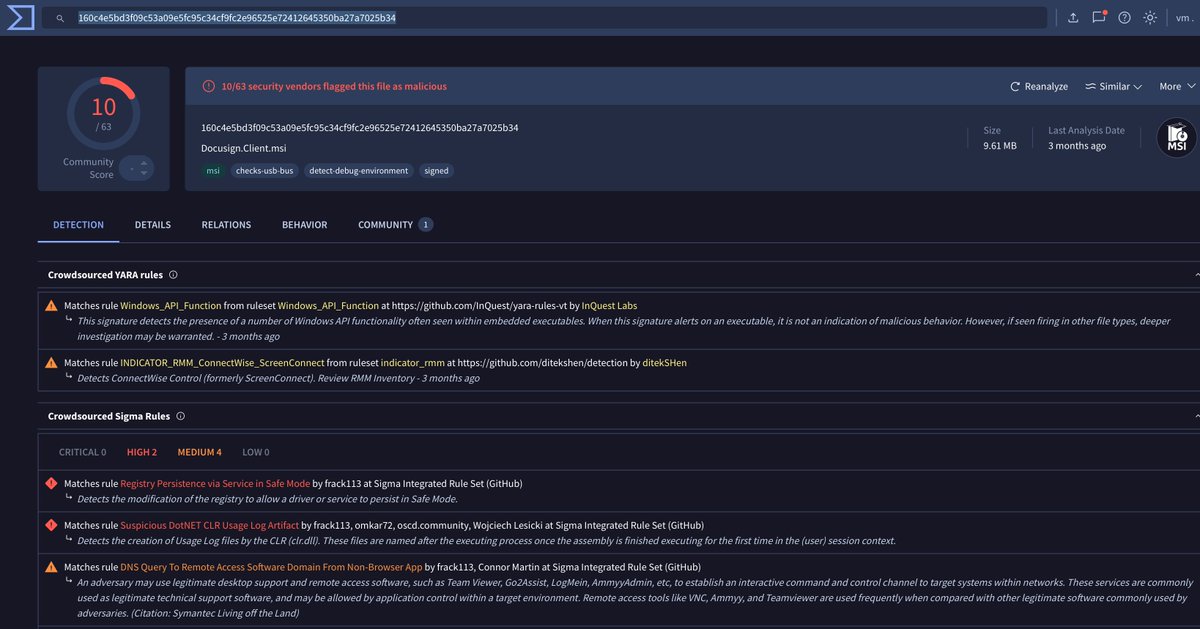
Task: Click the checks-usb-bus tag
Action: 265,171
